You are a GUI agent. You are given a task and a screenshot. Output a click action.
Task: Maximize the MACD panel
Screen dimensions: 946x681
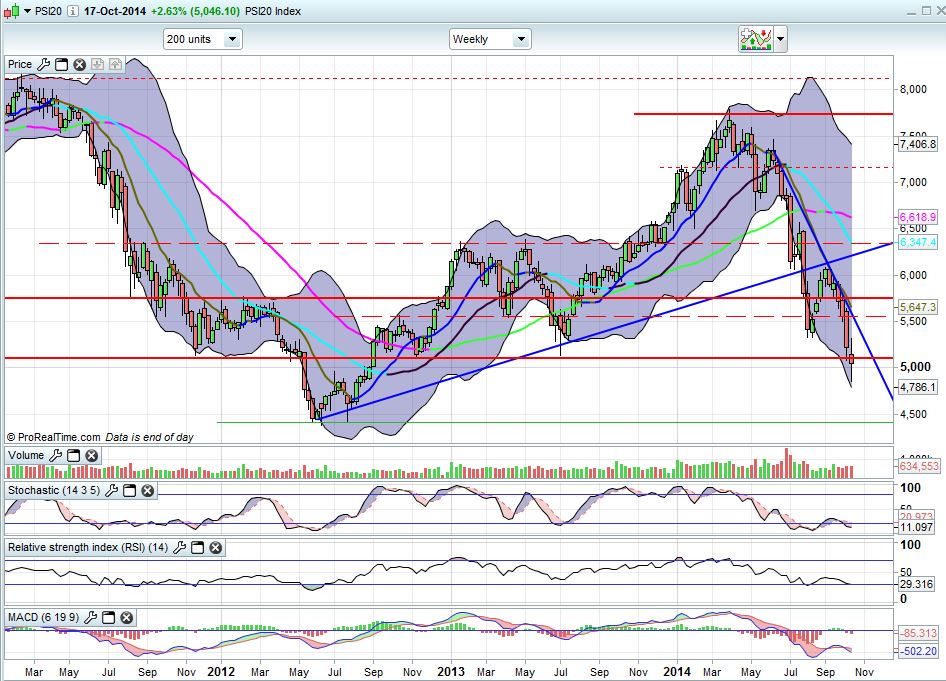tap(109, 617)
